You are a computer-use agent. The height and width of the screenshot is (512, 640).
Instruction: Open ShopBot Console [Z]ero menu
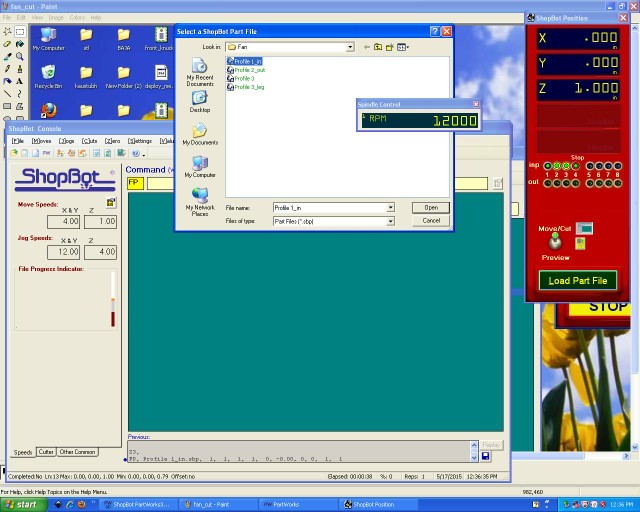pyautogui.click(x=112, y=141)
